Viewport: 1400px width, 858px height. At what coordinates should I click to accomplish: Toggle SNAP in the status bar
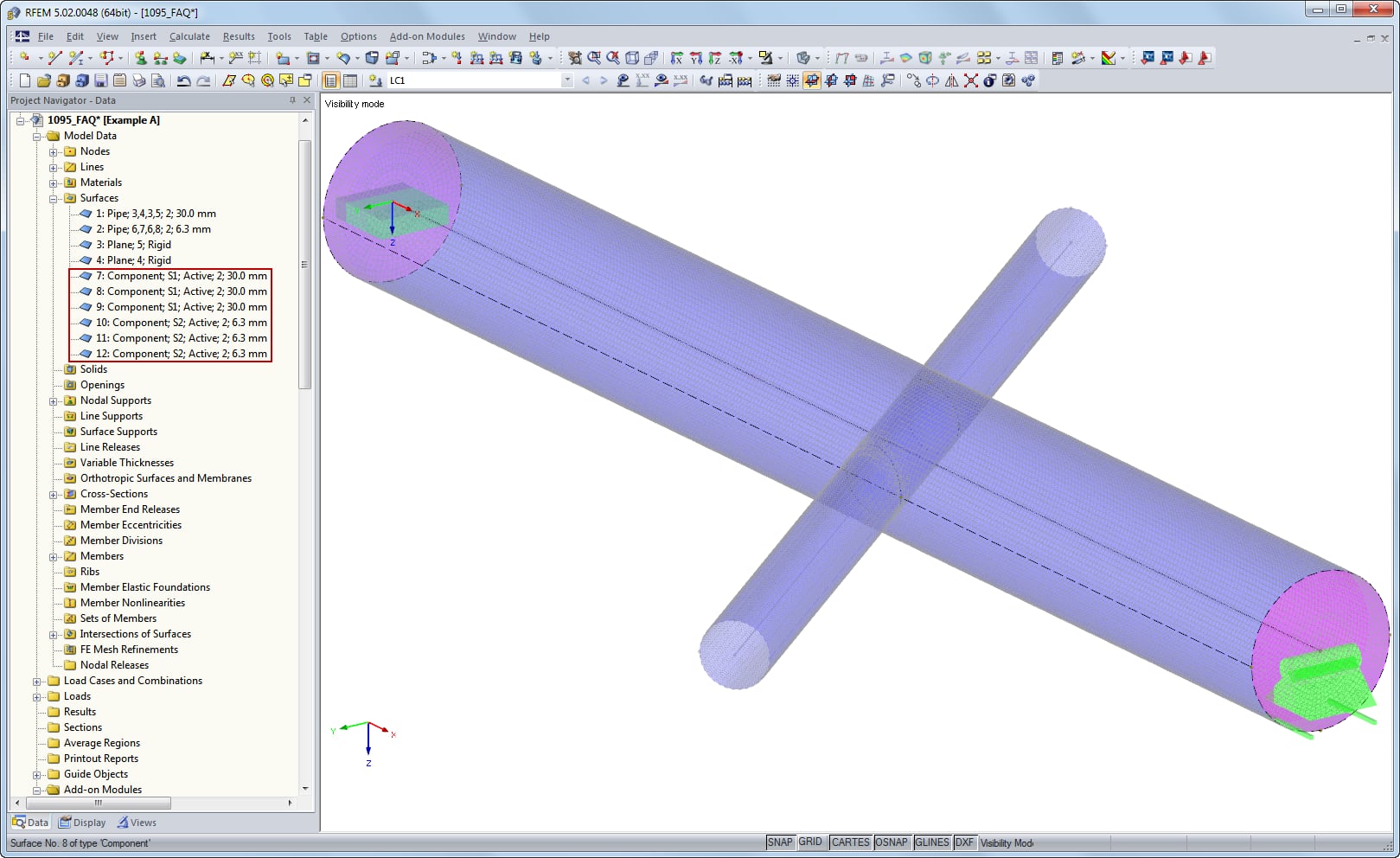[780, 842]
